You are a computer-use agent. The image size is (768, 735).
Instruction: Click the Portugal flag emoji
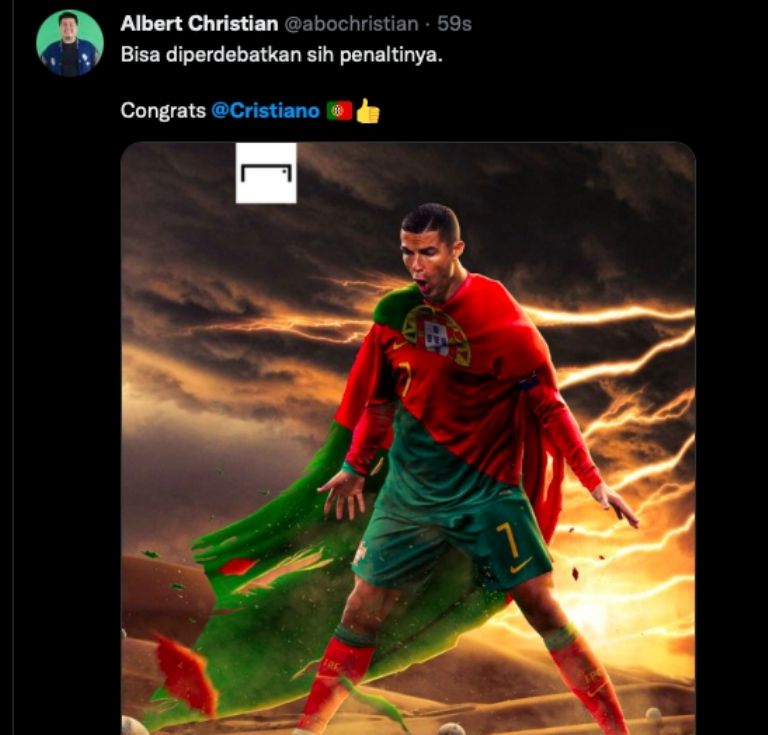point(339,111)
